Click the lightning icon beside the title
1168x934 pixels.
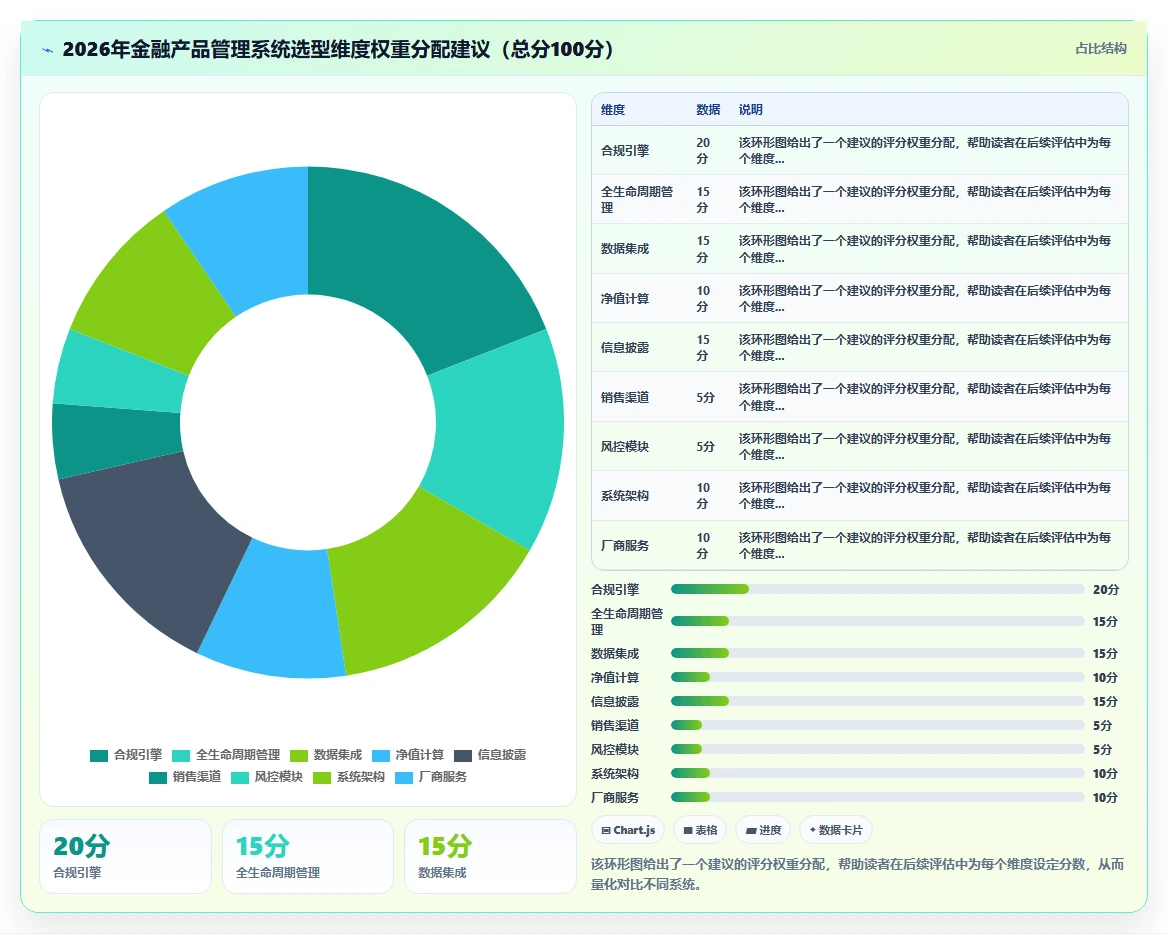[48, 50]
